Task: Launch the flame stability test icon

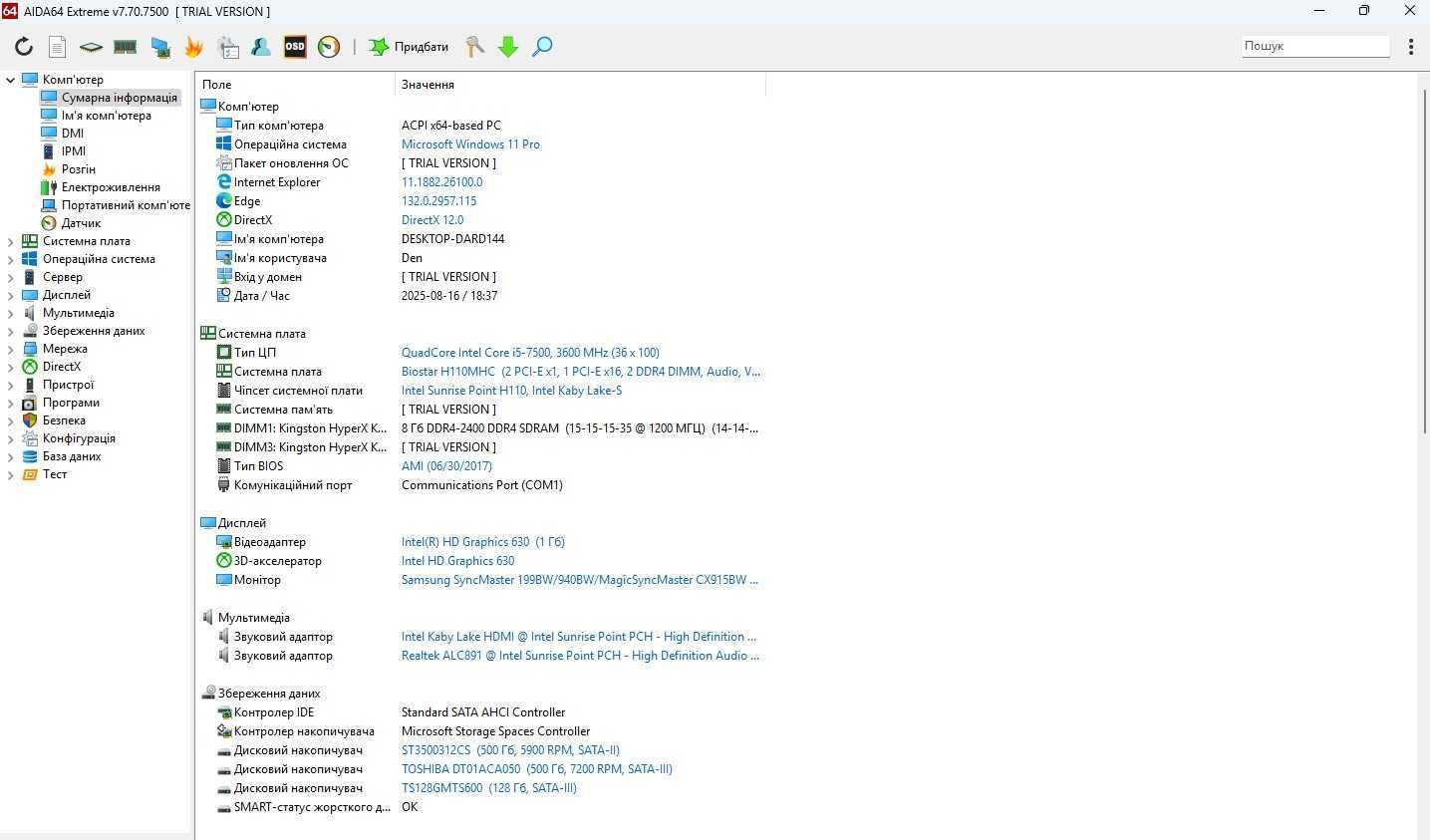Action: click(x=193, y=47)
